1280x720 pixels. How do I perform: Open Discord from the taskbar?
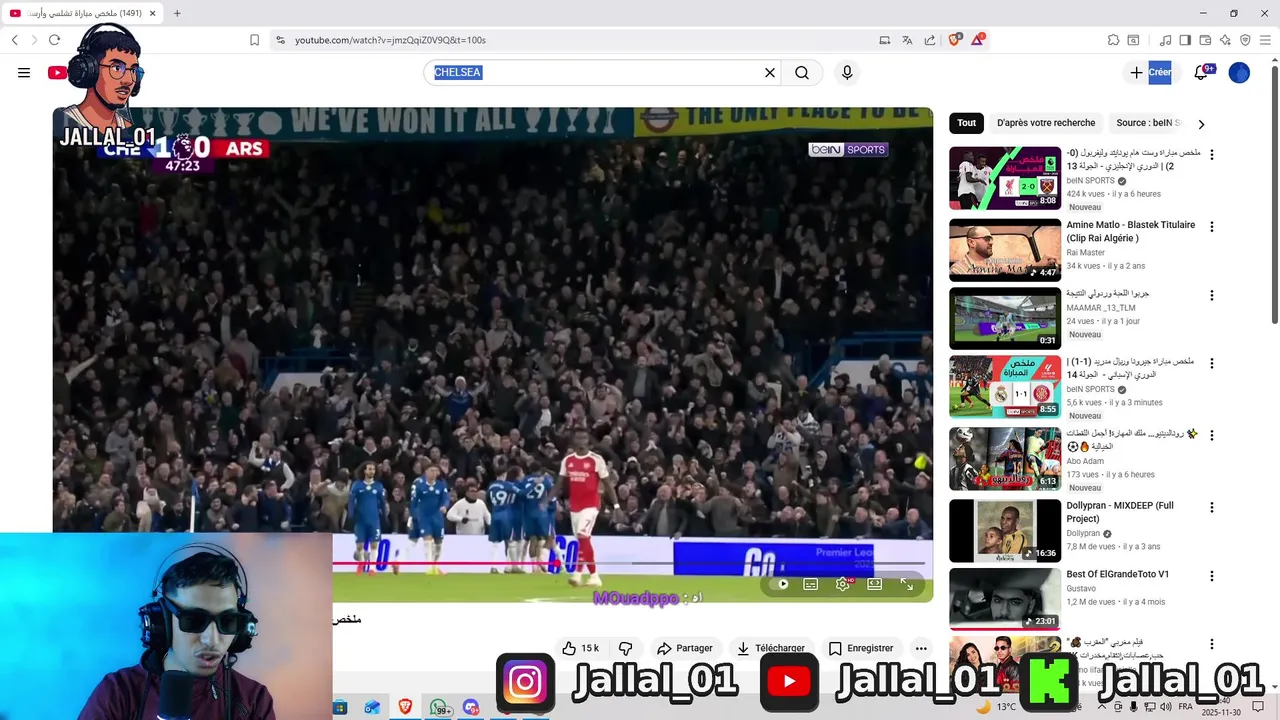[x=471, y=707]
